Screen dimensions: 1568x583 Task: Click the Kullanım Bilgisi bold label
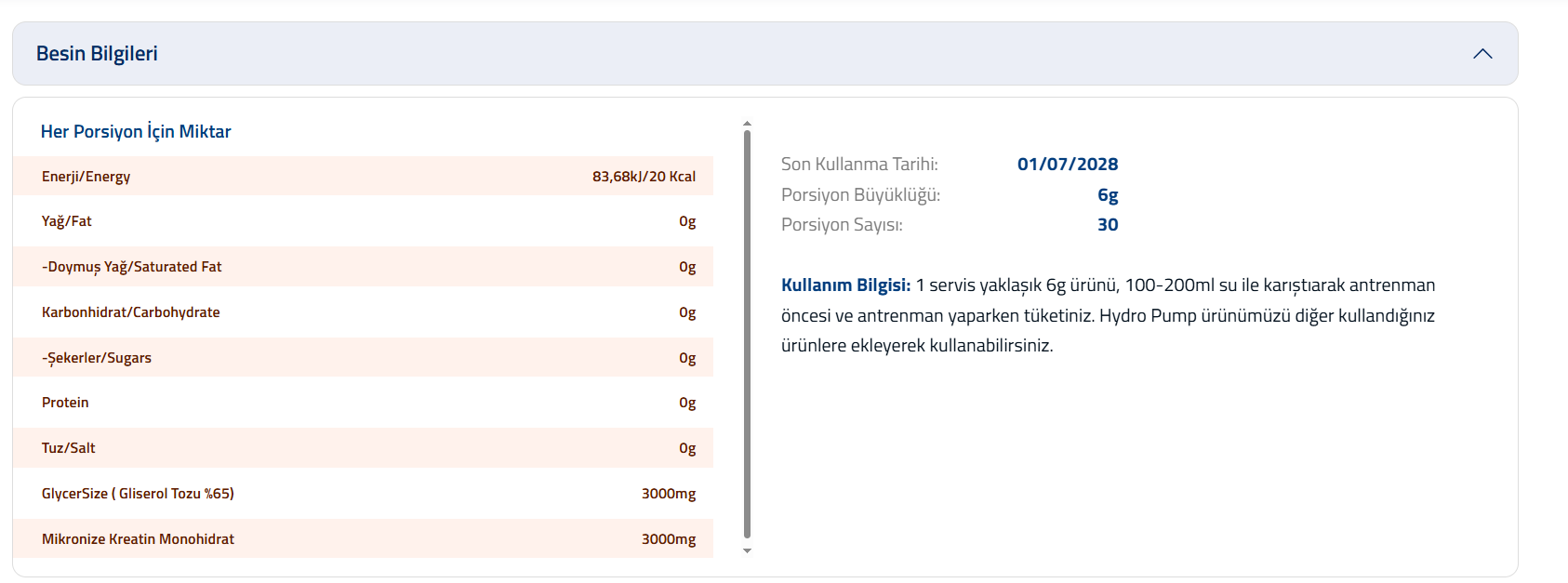point(845,285)
